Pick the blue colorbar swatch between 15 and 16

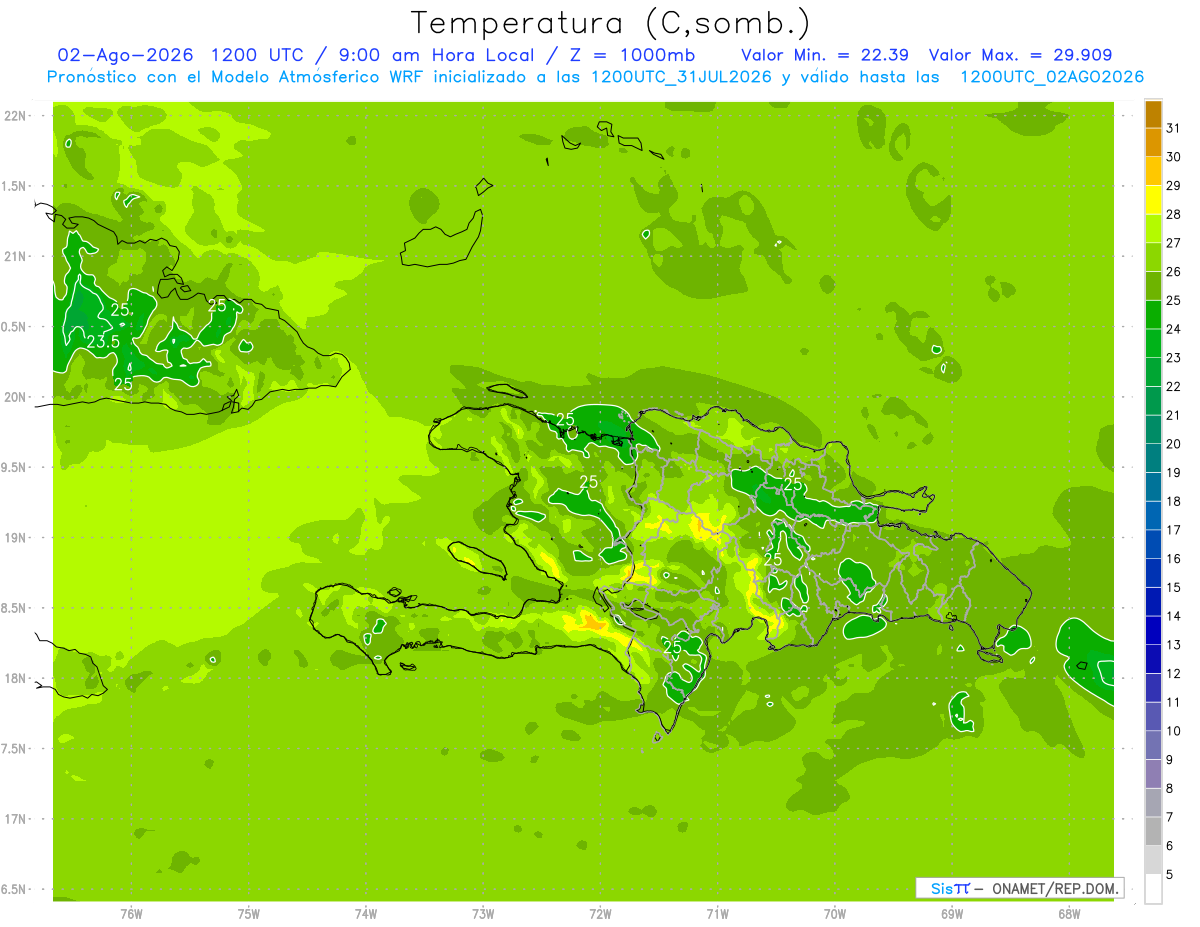tap(1153, 573)
